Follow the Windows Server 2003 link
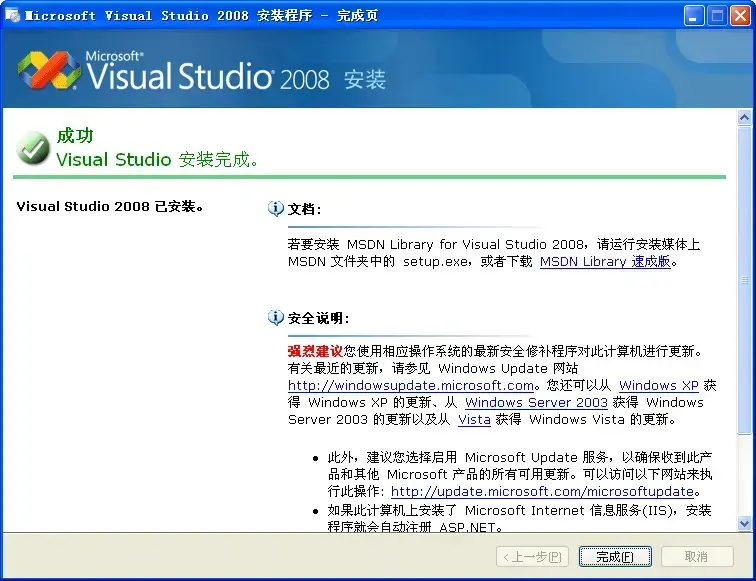 coord(536,403)
